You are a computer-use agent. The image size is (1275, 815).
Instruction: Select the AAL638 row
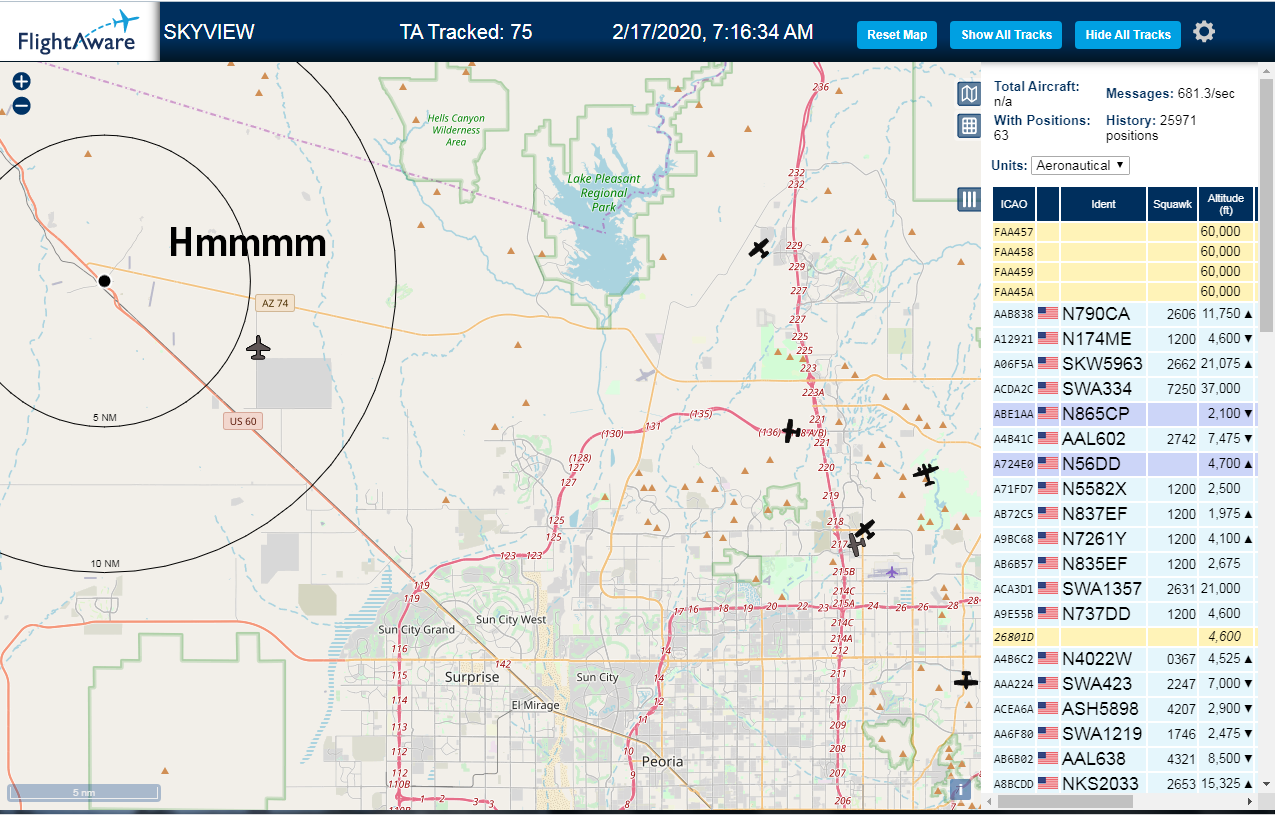click(x=1123, y=758)
